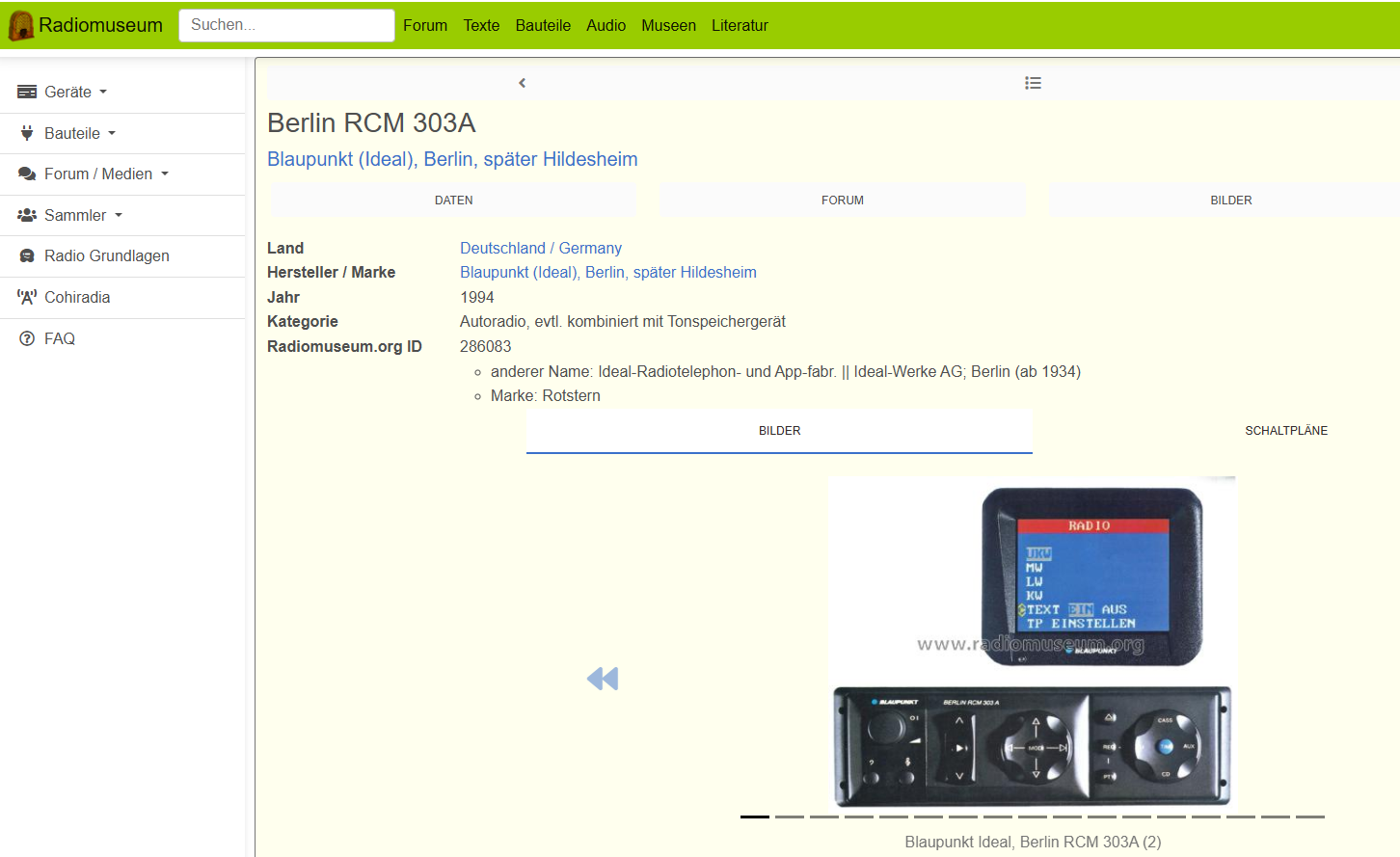Focus the Suchen search field
The height and width of the screenshot is (857, 1400).
click(286, 25)
